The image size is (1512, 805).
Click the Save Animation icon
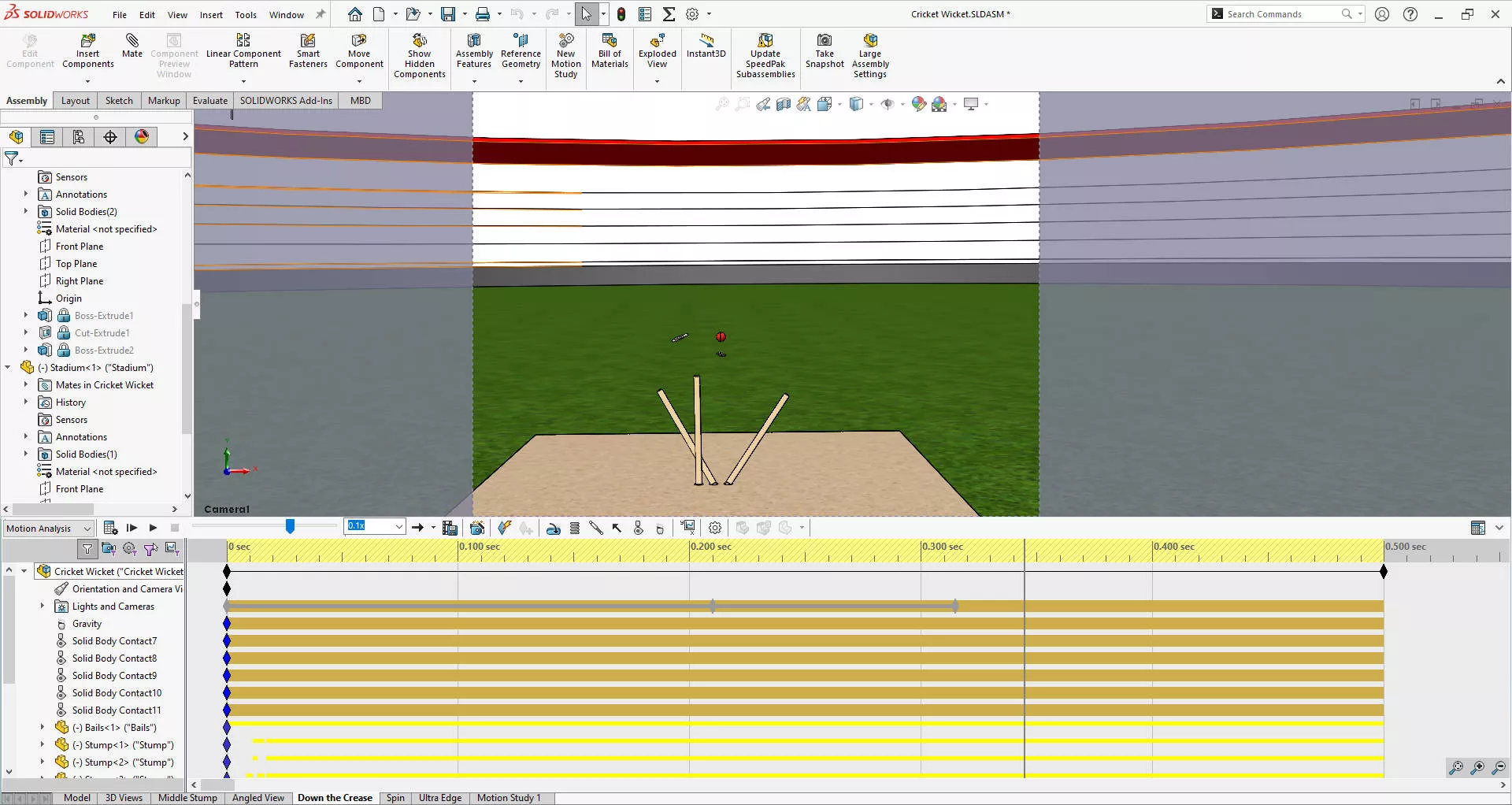(x=450, y=528)
